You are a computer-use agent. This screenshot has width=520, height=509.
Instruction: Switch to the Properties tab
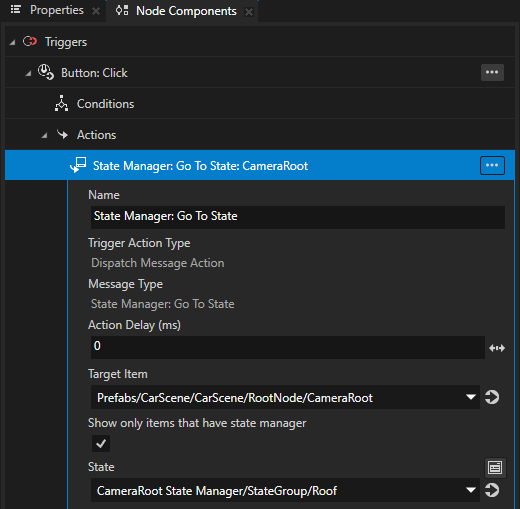[x=57, y=10]
